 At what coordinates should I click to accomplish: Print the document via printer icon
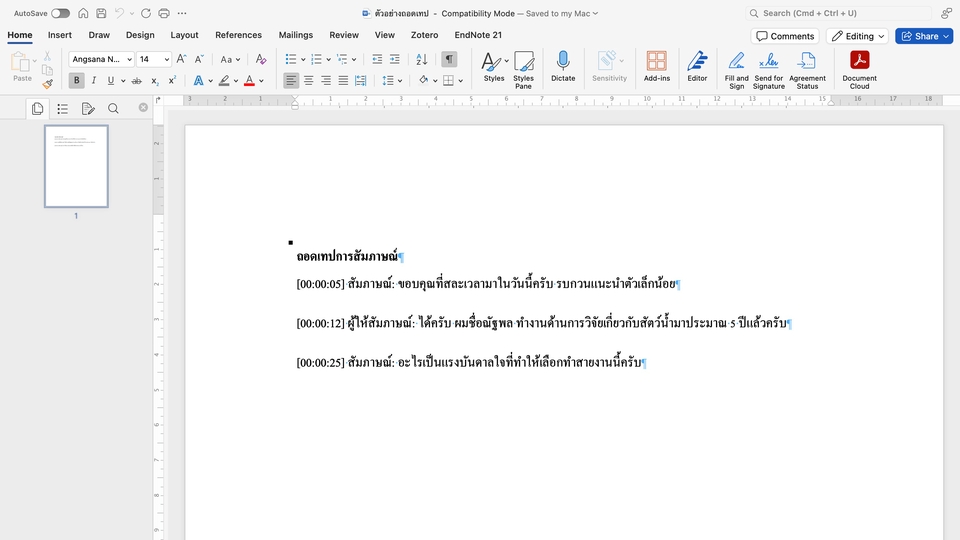click(x=164, y=13)
